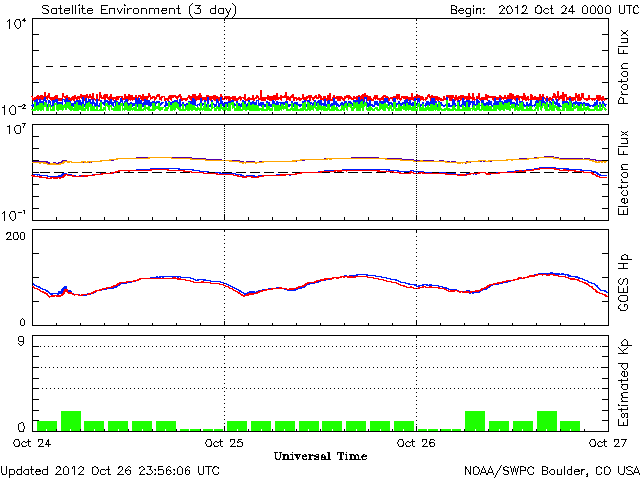Click the 'Proton Flux' axis label
This screenshot has width=640, height=480.
click(x=623, y=67)
